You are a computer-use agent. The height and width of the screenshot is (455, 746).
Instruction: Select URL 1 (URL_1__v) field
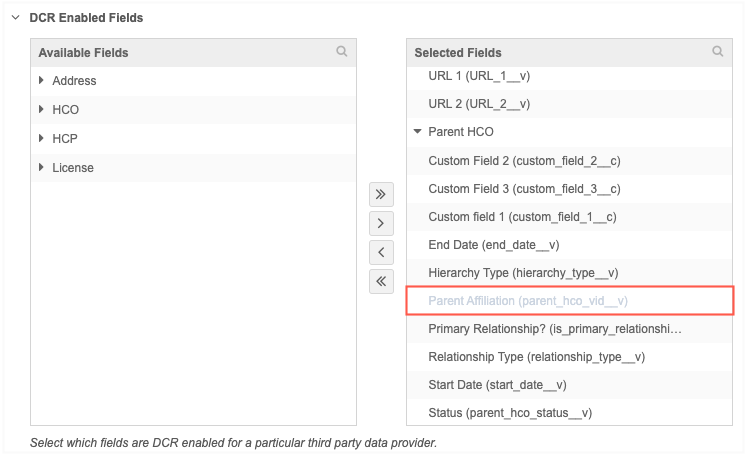coord(479,76)
